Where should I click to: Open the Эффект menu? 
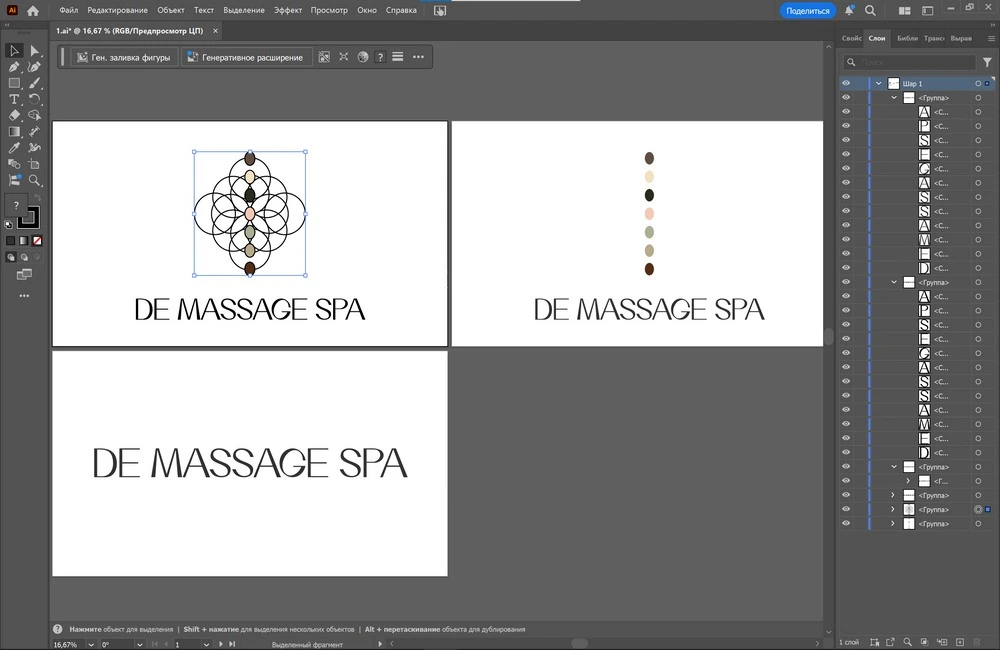pos(288,10)
